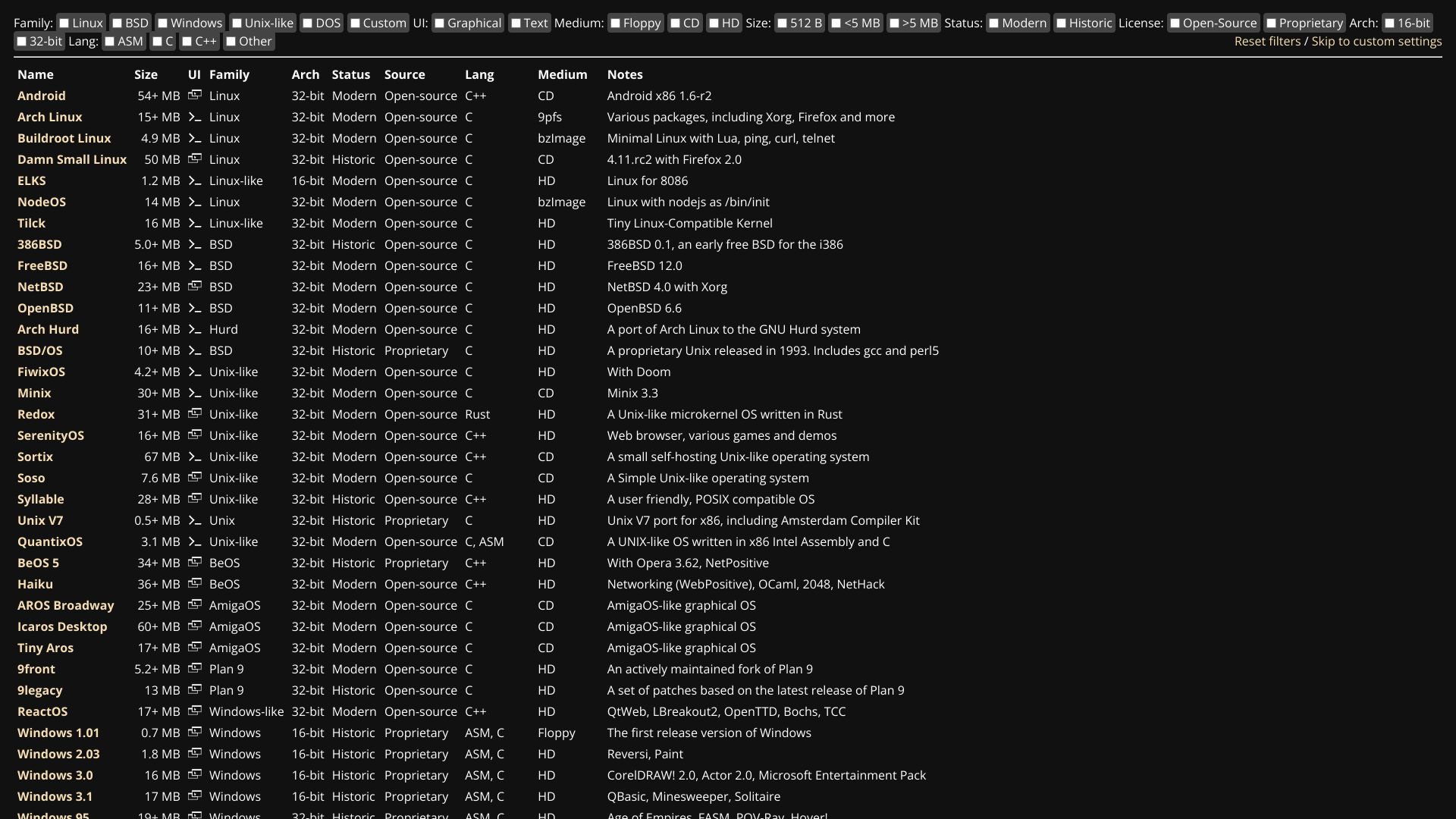Click the text-mode icon in the QuantixOS row
Screen dimensions: 1456x819
tap(195, 541)
